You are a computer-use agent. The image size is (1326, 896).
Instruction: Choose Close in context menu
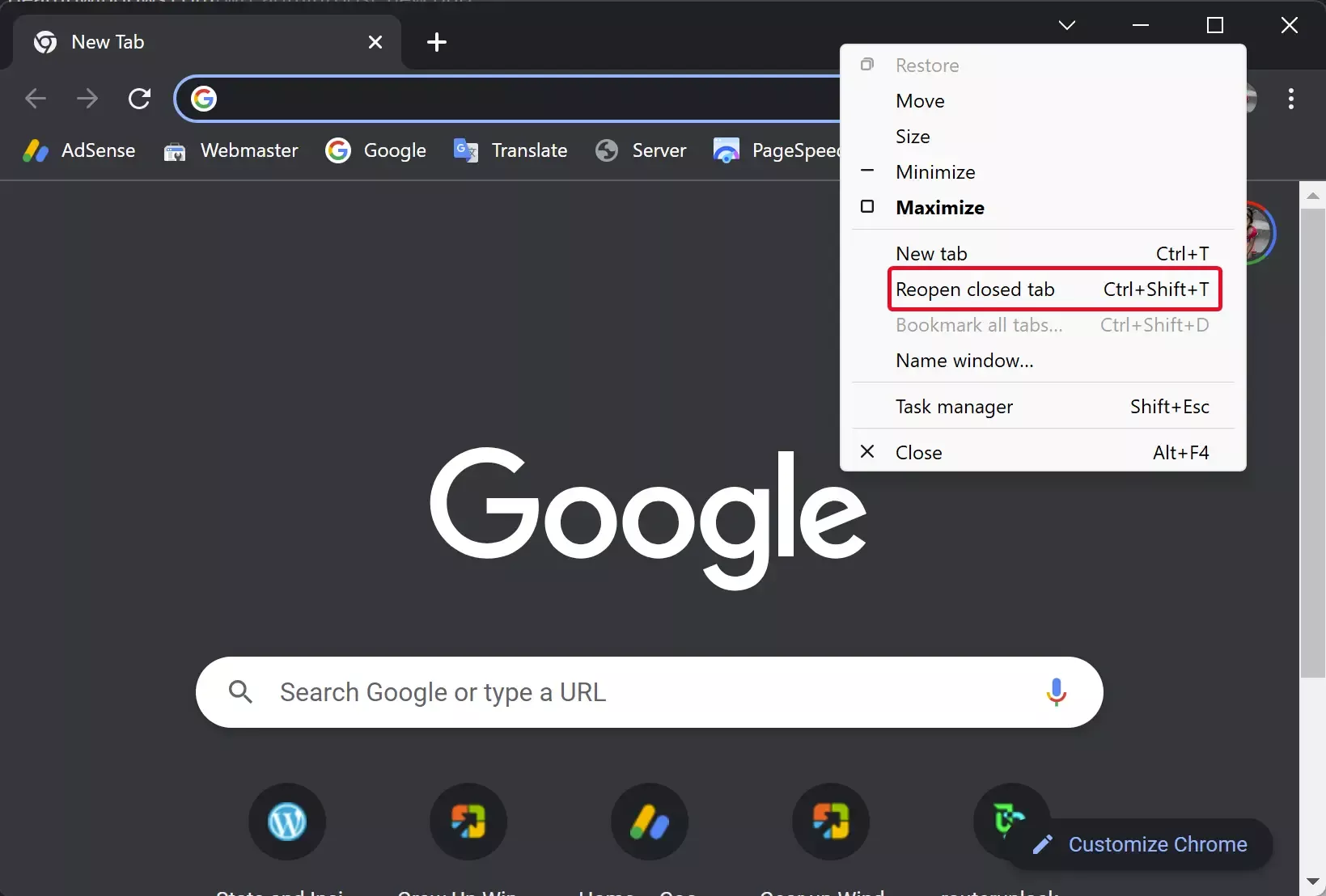point(1044,453)
